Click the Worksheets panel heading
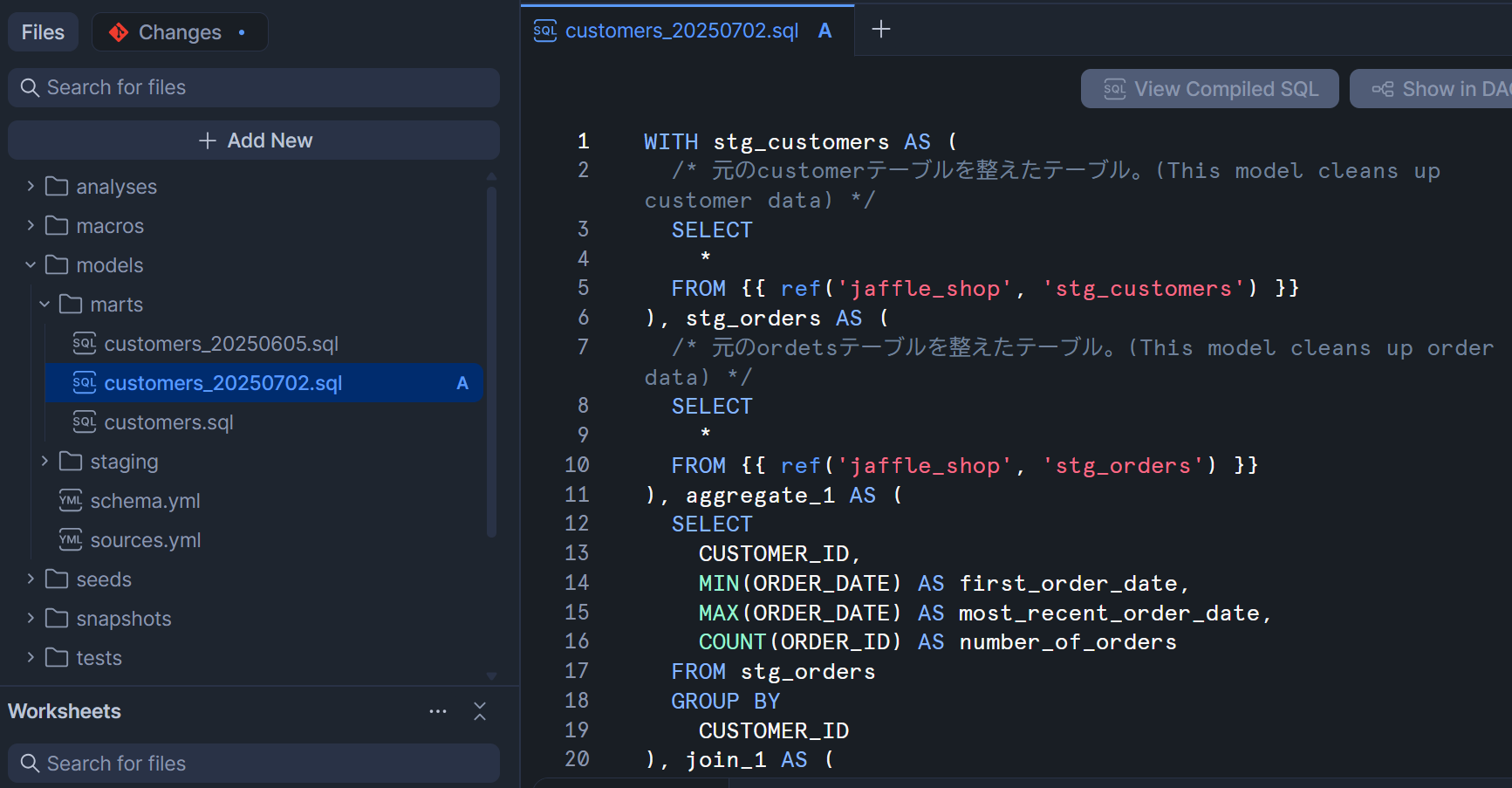1512x788 pixels. point(65,711)
